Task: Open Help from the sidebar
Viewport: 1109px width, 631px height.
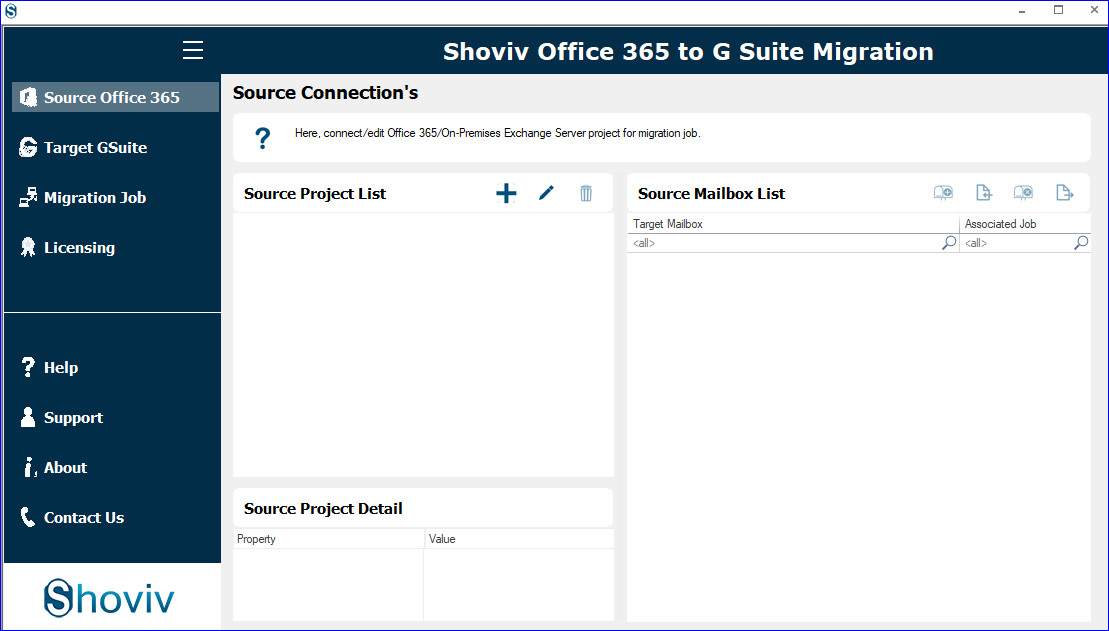Action: (61, 367)
